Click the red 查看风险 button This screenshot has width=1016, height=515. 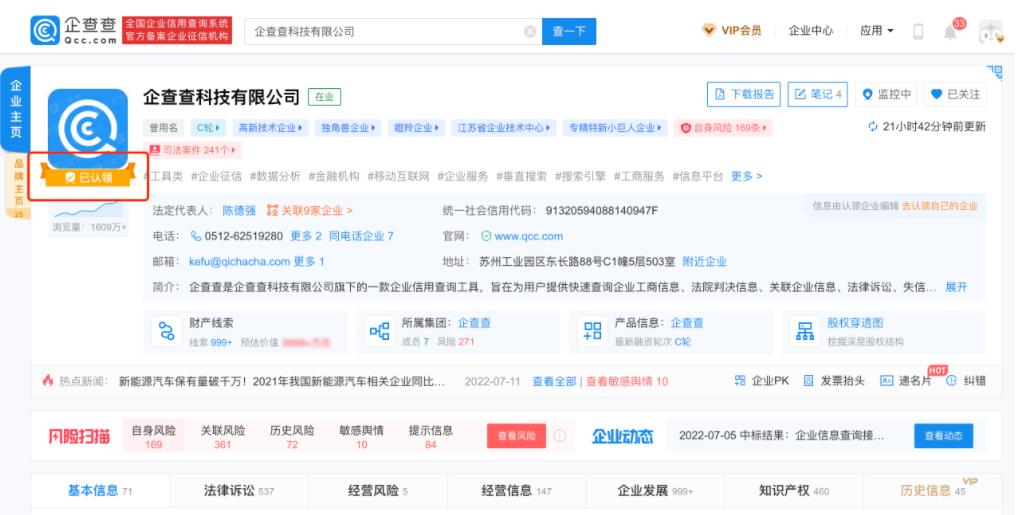516,436
